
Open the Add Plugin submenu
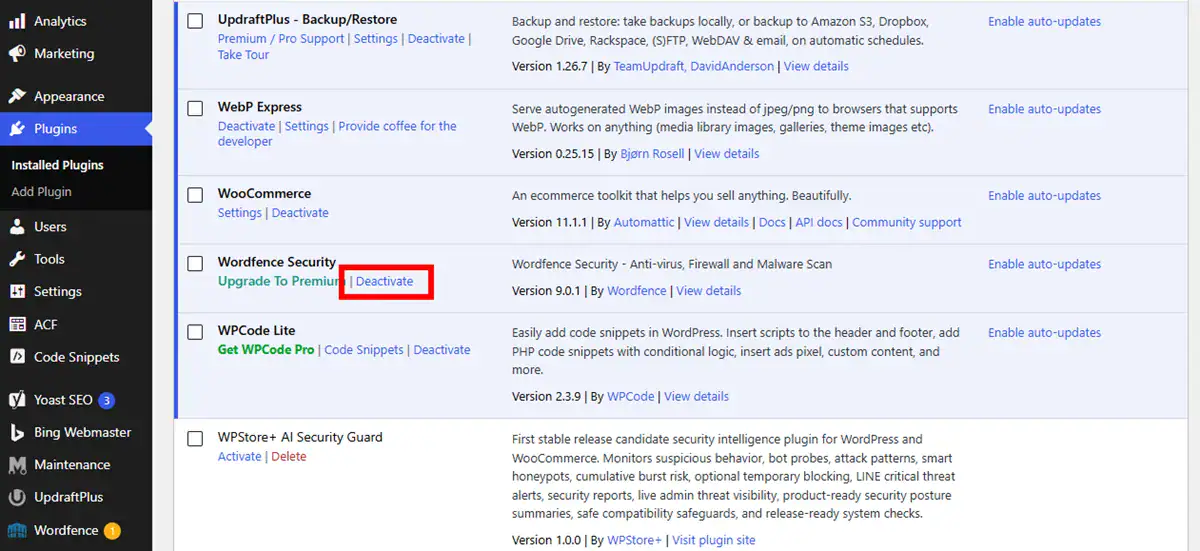[41, 192]
